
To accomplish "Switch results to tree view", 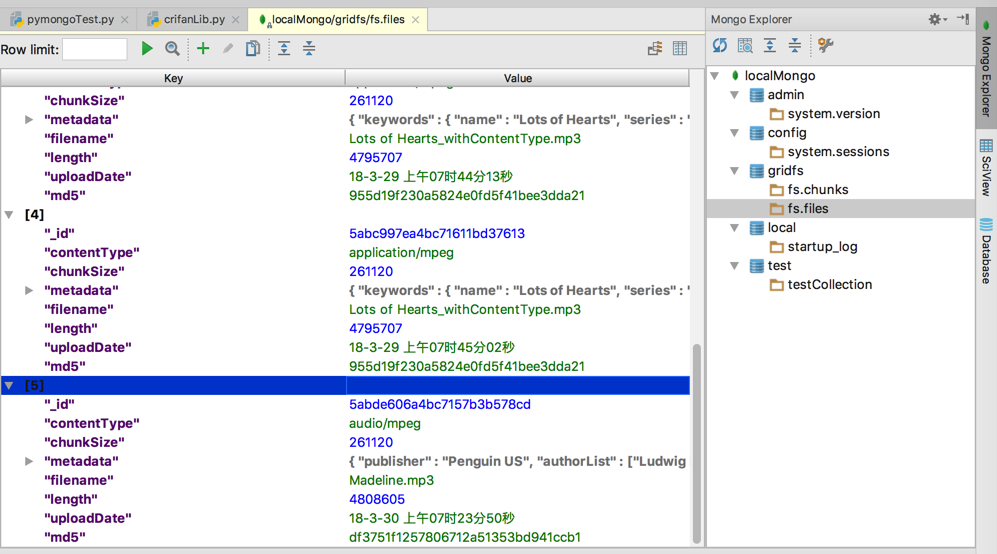I will coord(655,49).
